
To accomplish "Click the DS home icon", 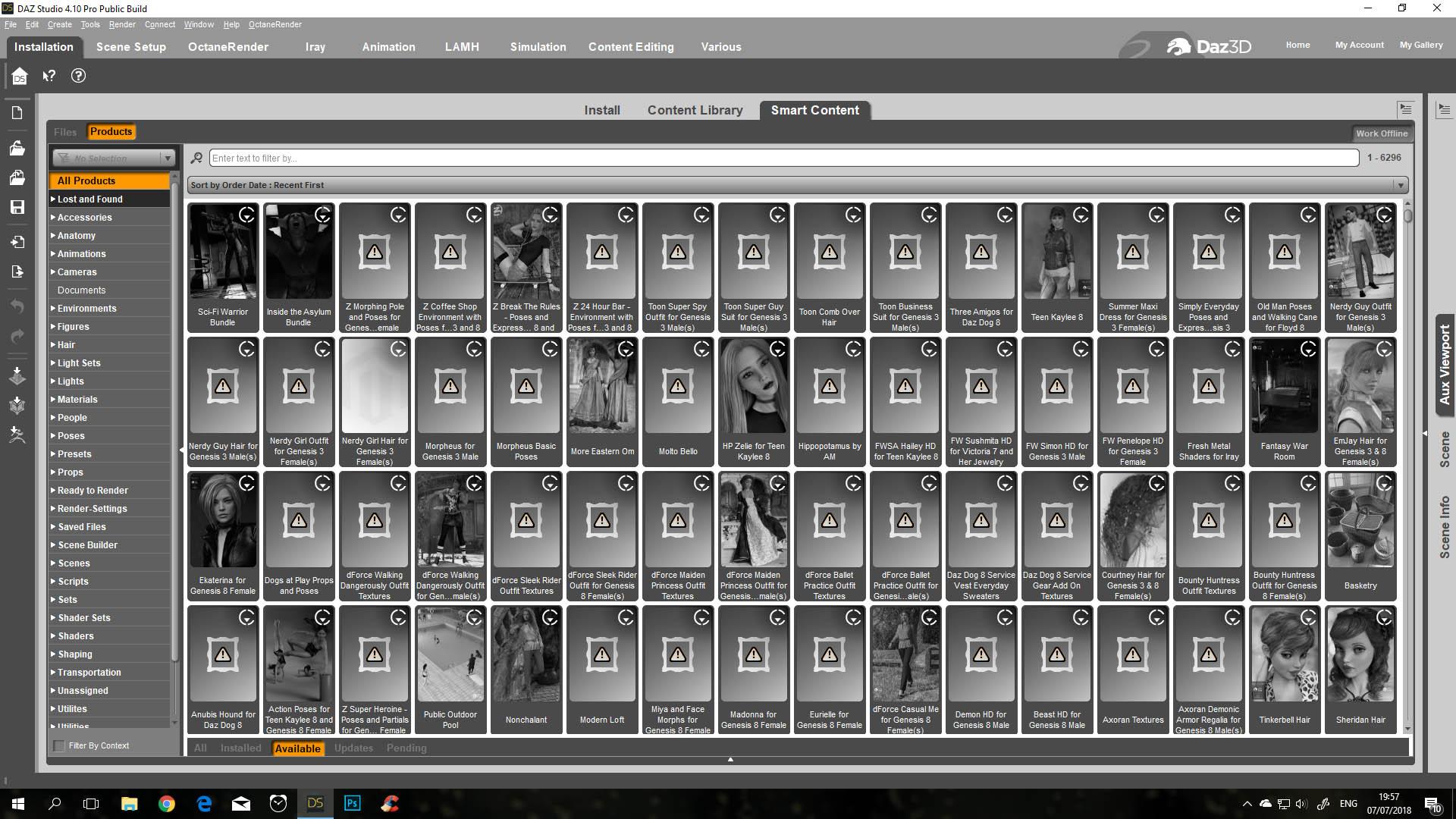I will [20, 76].
